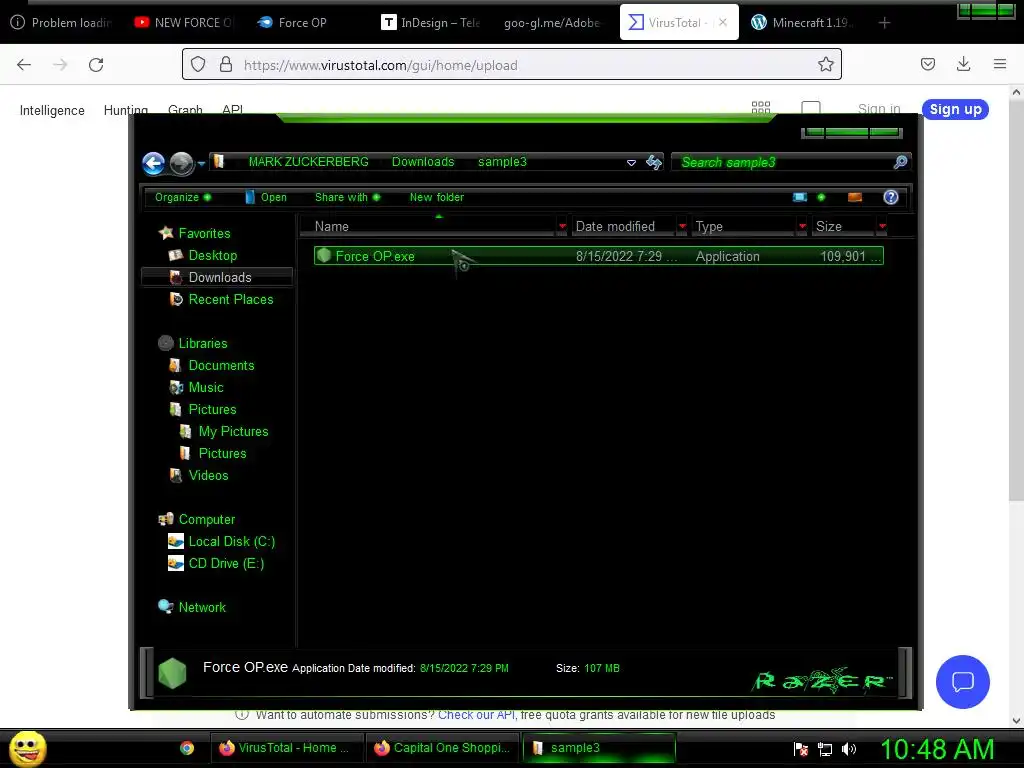Select the Force OP.exe file
1024x768 pixels.
click(x=598, y=256)
